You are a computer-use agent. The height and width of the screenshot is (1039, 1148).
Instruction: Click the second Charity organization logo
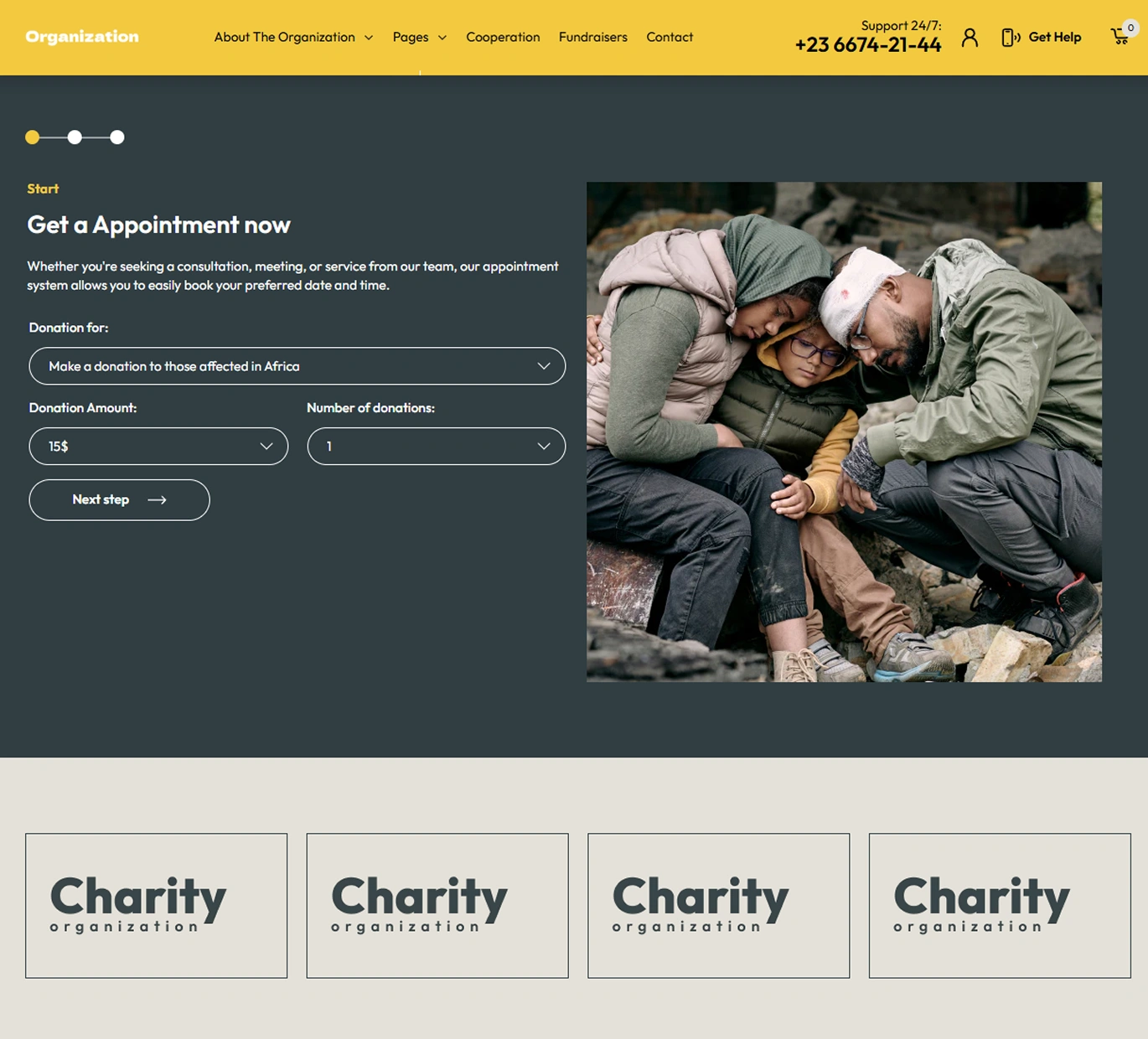point(437,906)
